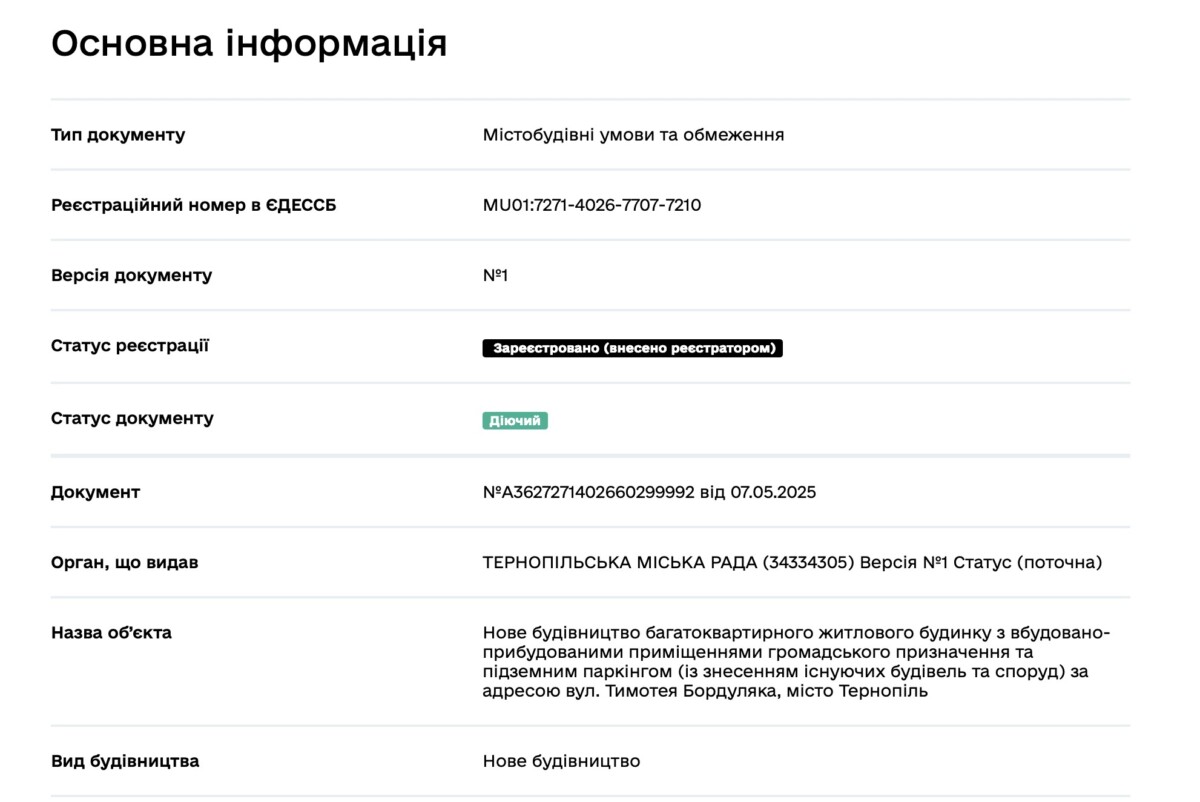Click the "Назва об'єкта" label
Image resolution: width=1200 pixels, height=802 pixels.
(x=111, y=633)
